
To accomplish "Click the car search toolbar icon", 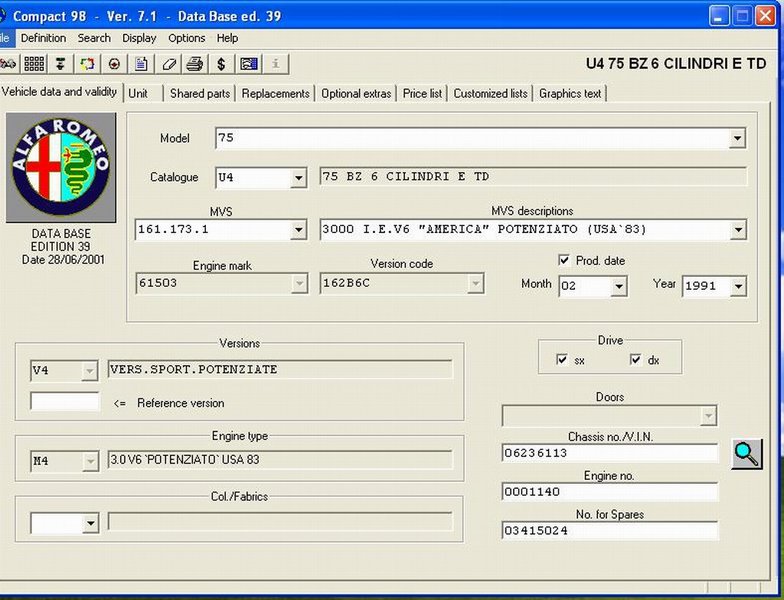I will [8, 64].
